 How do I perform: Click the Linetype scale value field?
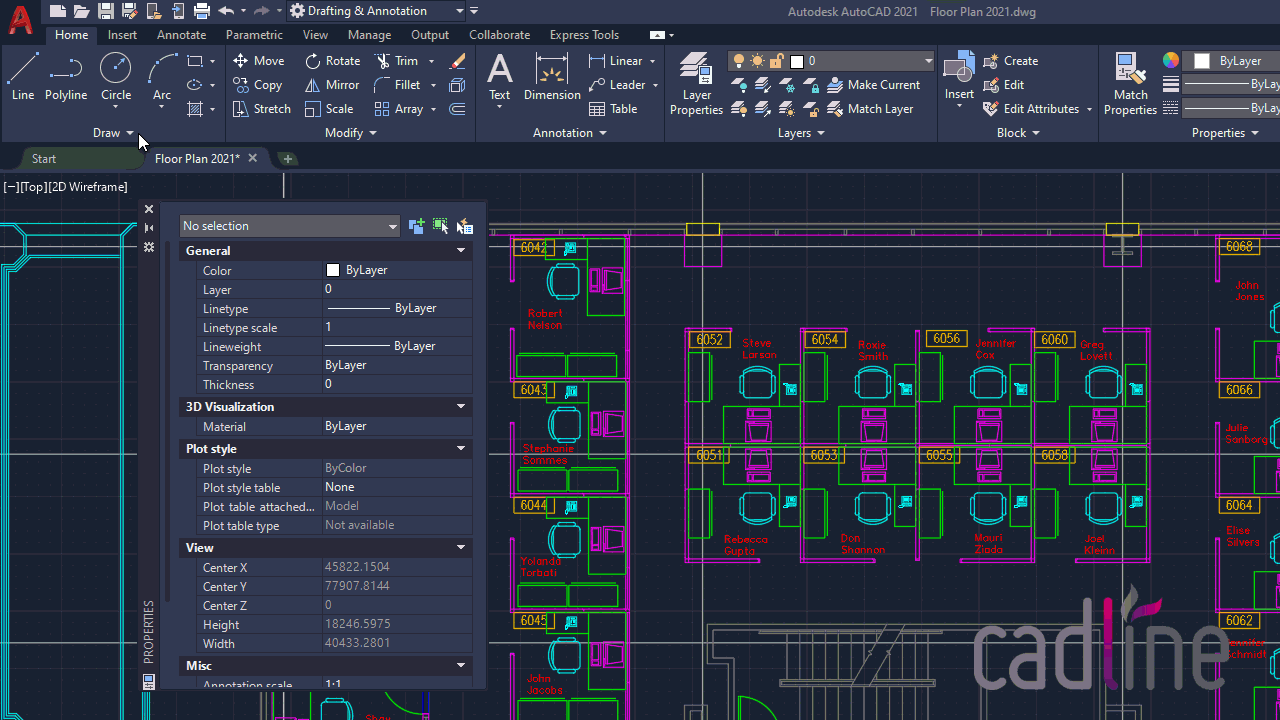pyautogui.click(x=398, y=327)
